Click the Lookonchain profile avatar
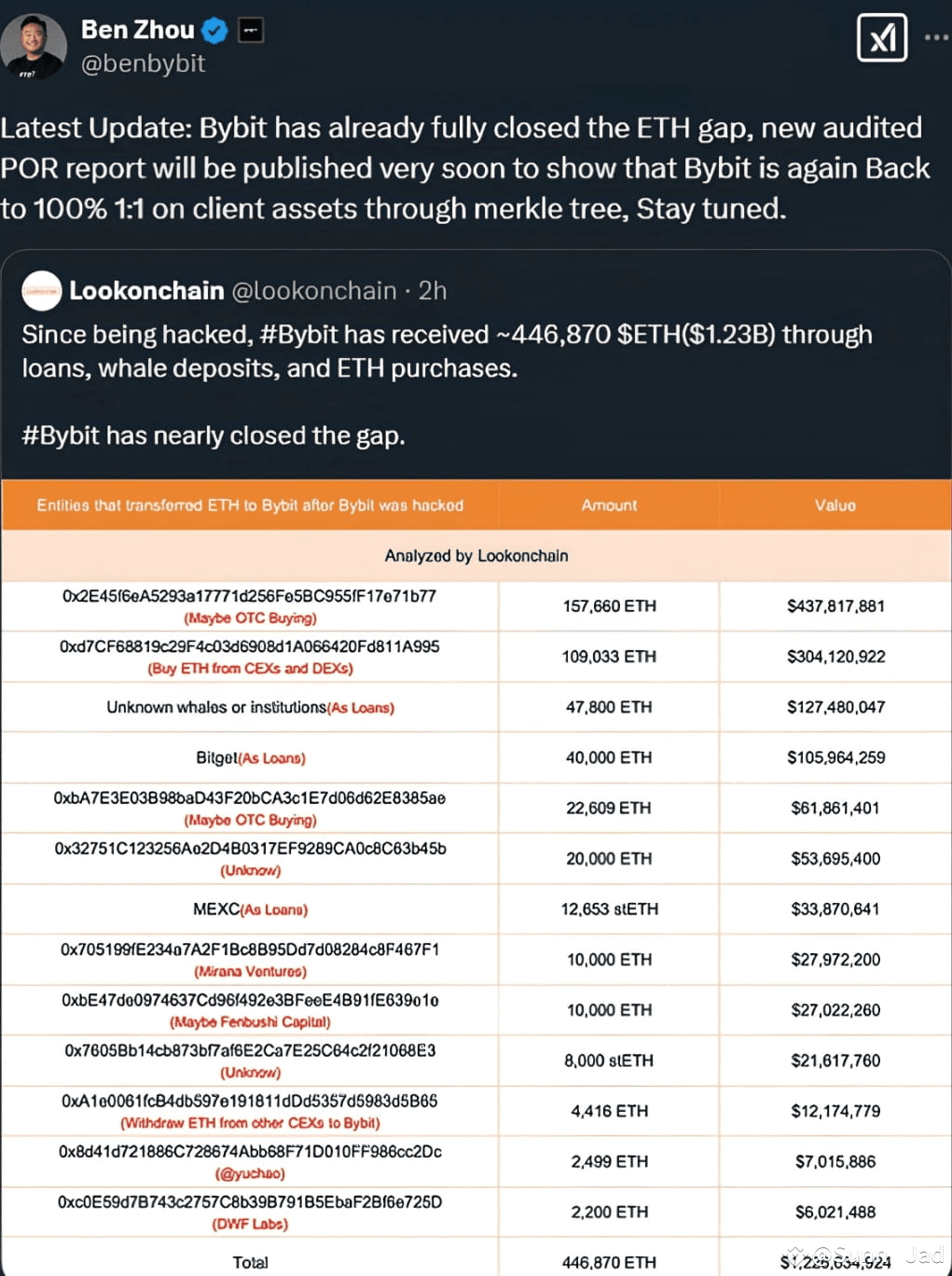952x1276 pixels. click(x=41, y=291)
